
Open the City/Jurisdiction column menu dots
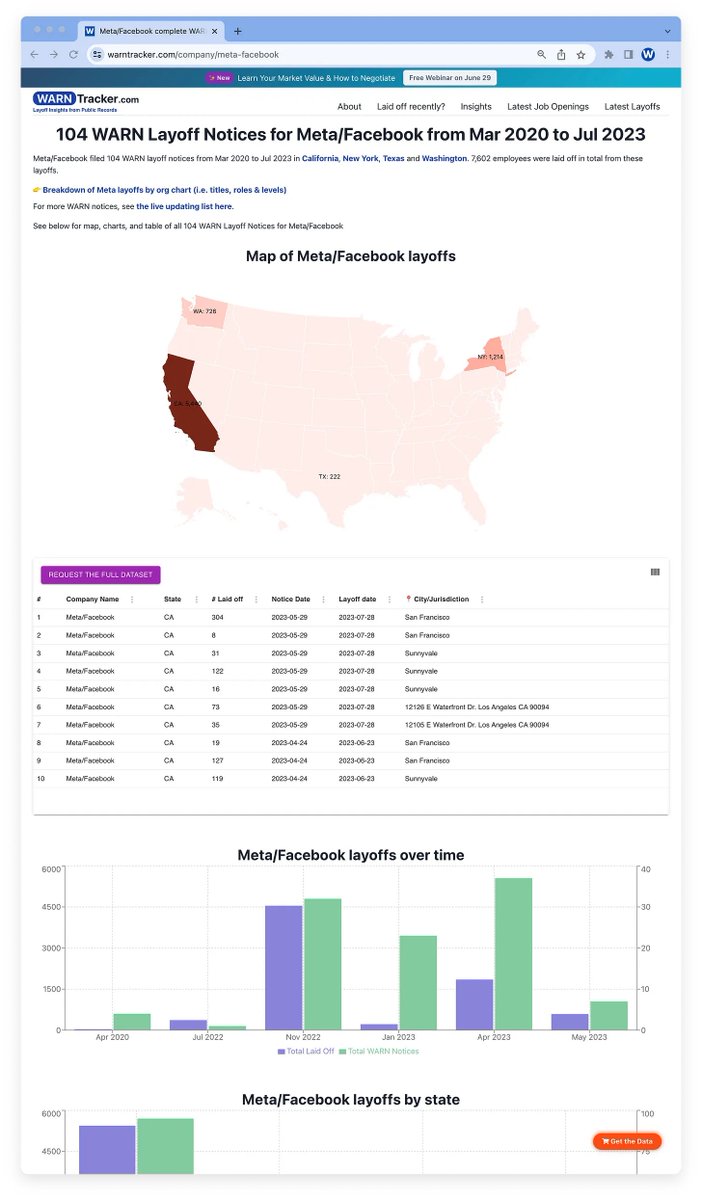pyautogui.click(x=482, y=599)
